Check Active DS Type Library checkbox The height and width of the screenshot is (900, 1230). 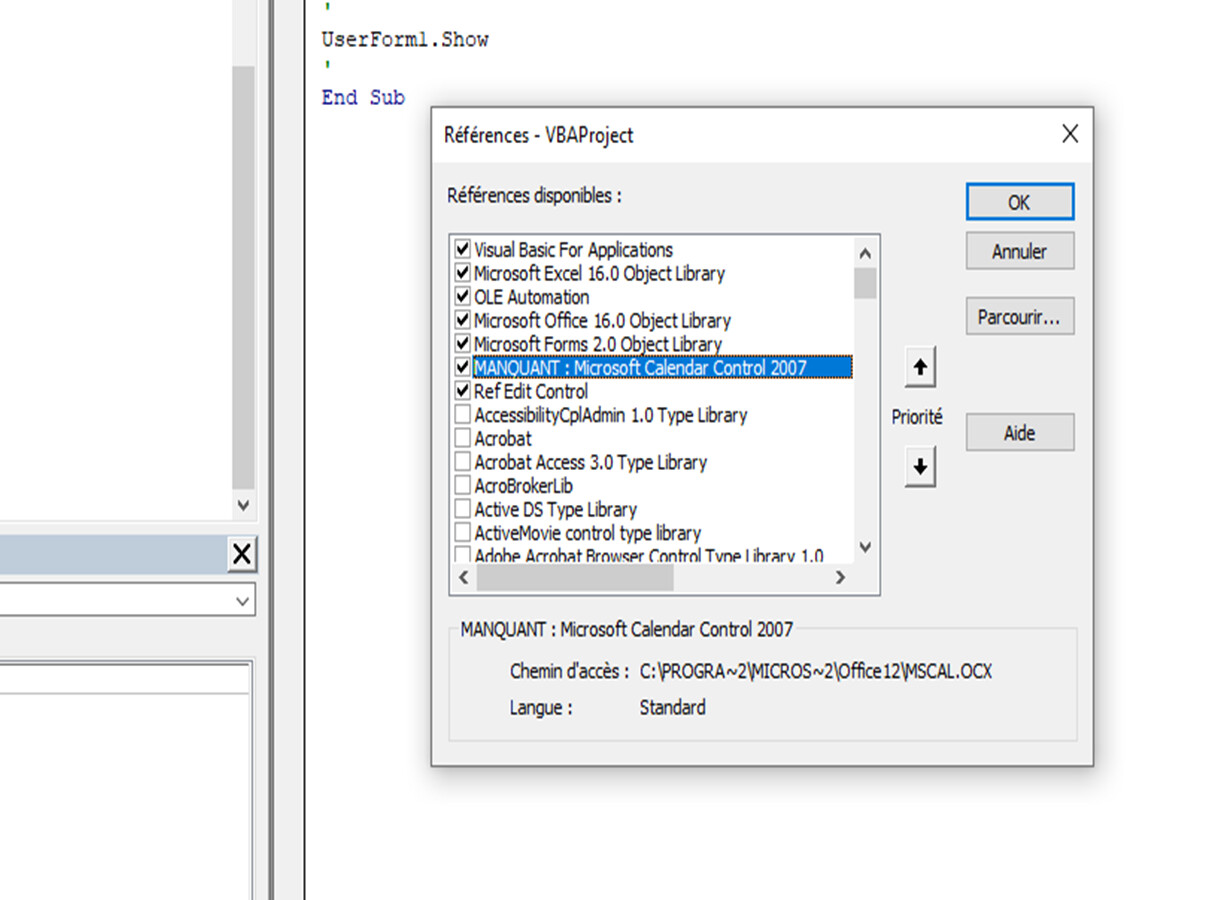pos(462,509)
